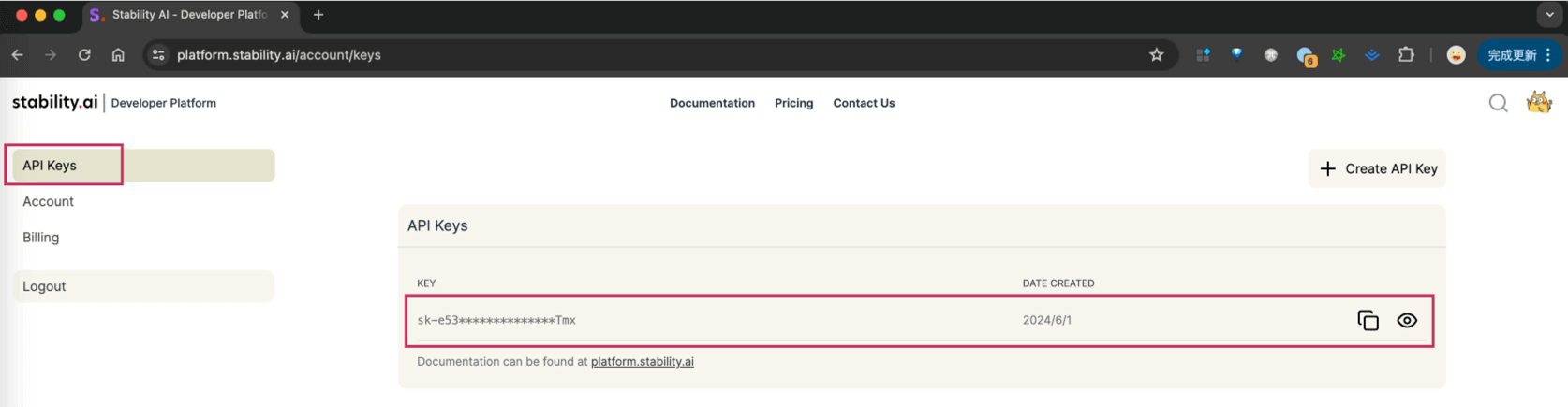This screenshot has width=1568, height=407.
Task: Go to browser home page
Action: (x=118, y=55)
